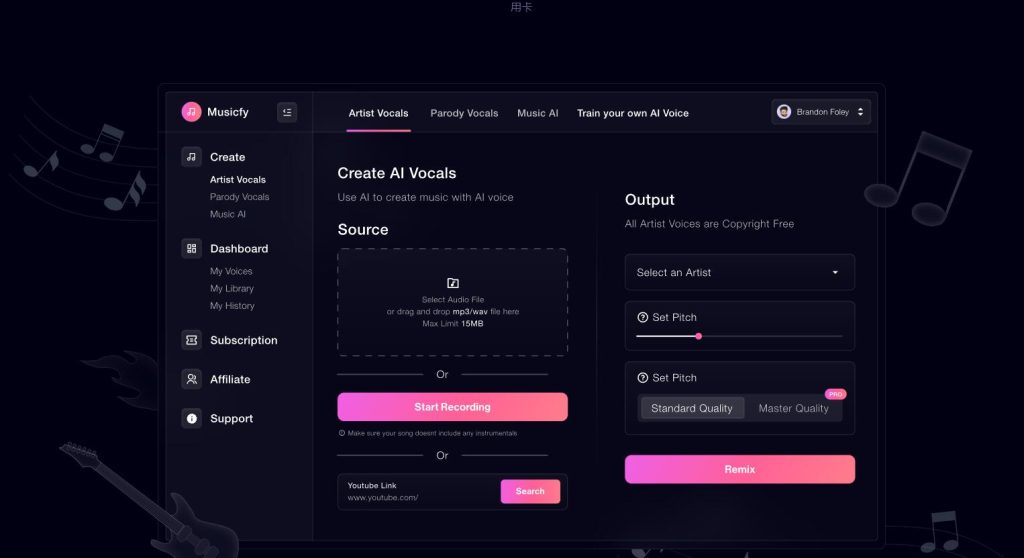The height and width of the screenshot is (558, 1024).
Task: Open Subscription in sidebar
Action: pos(244,340)
